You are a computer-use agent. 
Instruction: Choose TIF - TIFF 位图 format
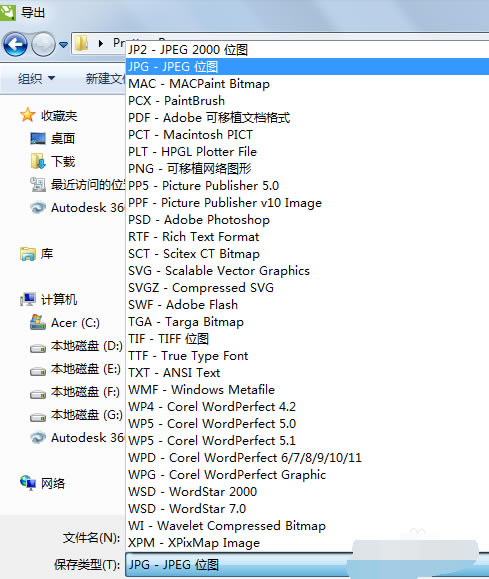coord(307,338)
